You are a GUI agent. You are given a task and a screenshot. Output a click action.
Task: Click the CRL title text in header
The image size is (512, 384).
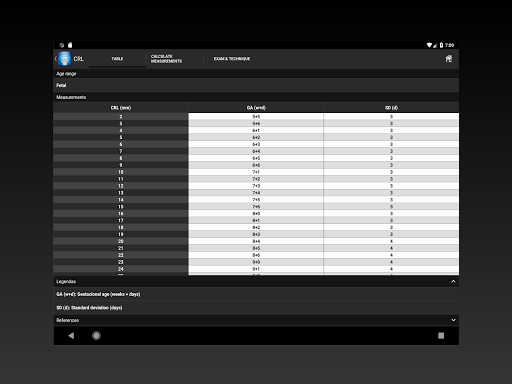[79, 59]
